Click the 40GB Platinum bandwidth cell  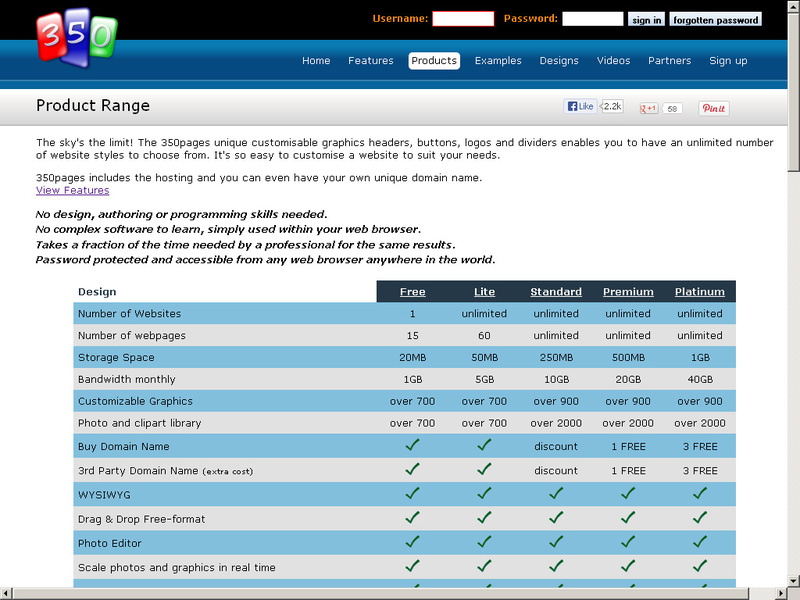[699, 380]
